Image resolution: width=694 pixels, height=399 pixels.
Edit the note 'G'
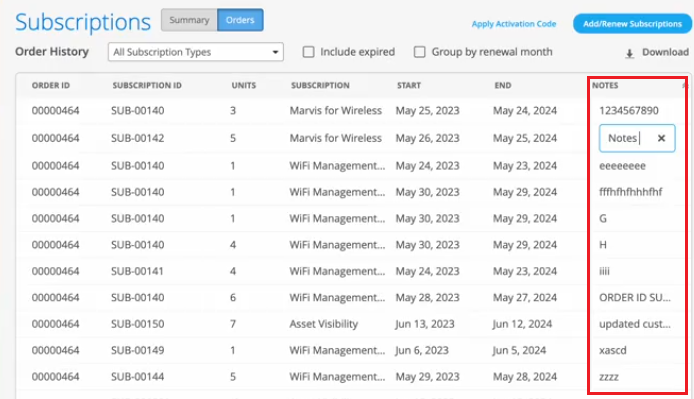tap(603, 219)
